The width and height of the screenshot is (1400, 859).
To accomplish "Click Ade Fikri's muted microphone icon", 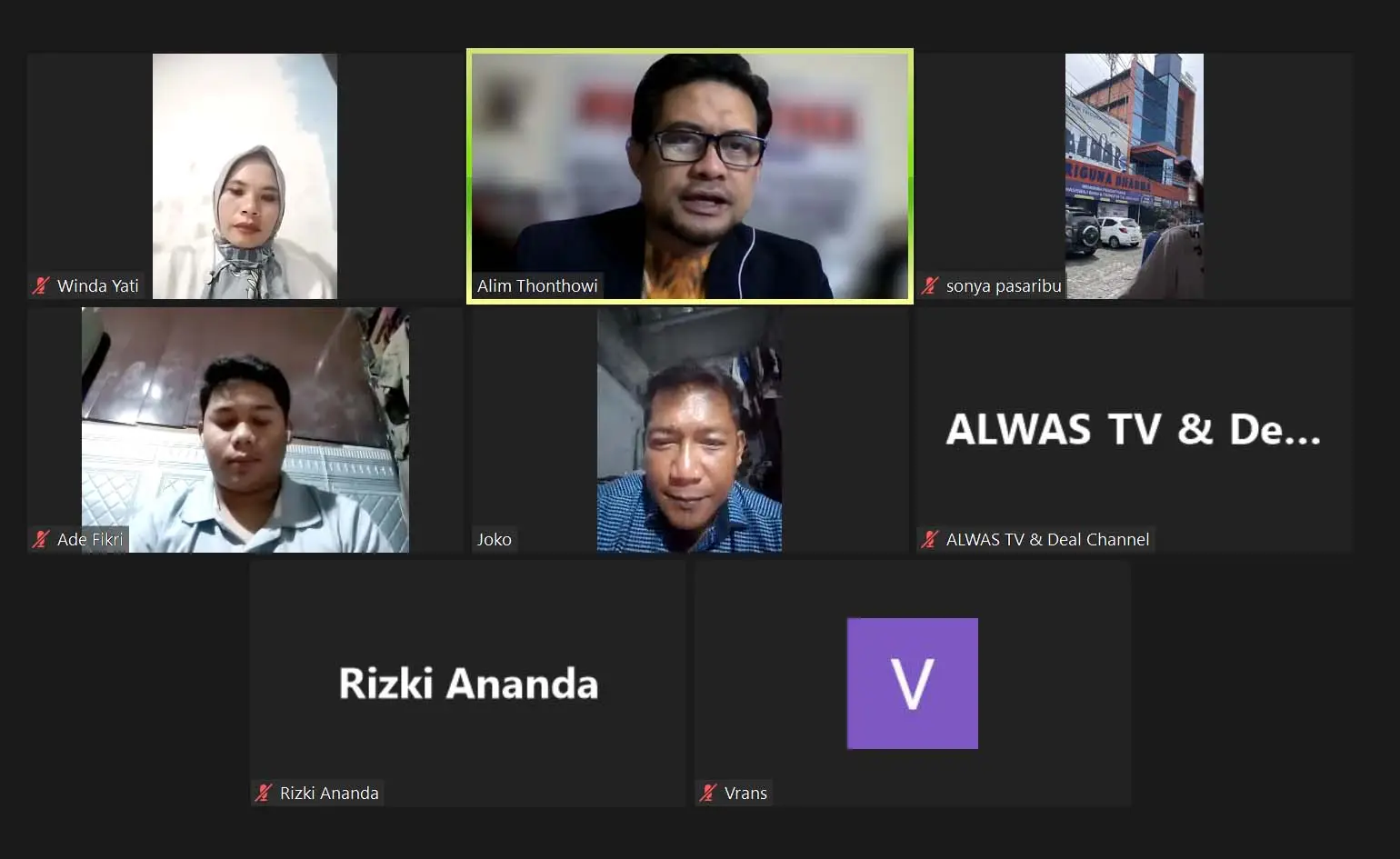I will click(x=41, y=539).
